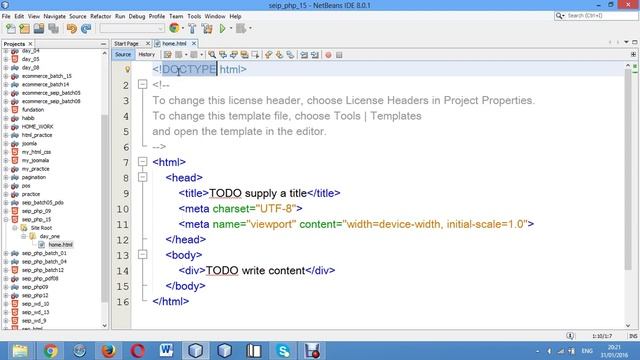Click the Debug Project toolbar icon

pyautogui.click(x=241, y=29)
